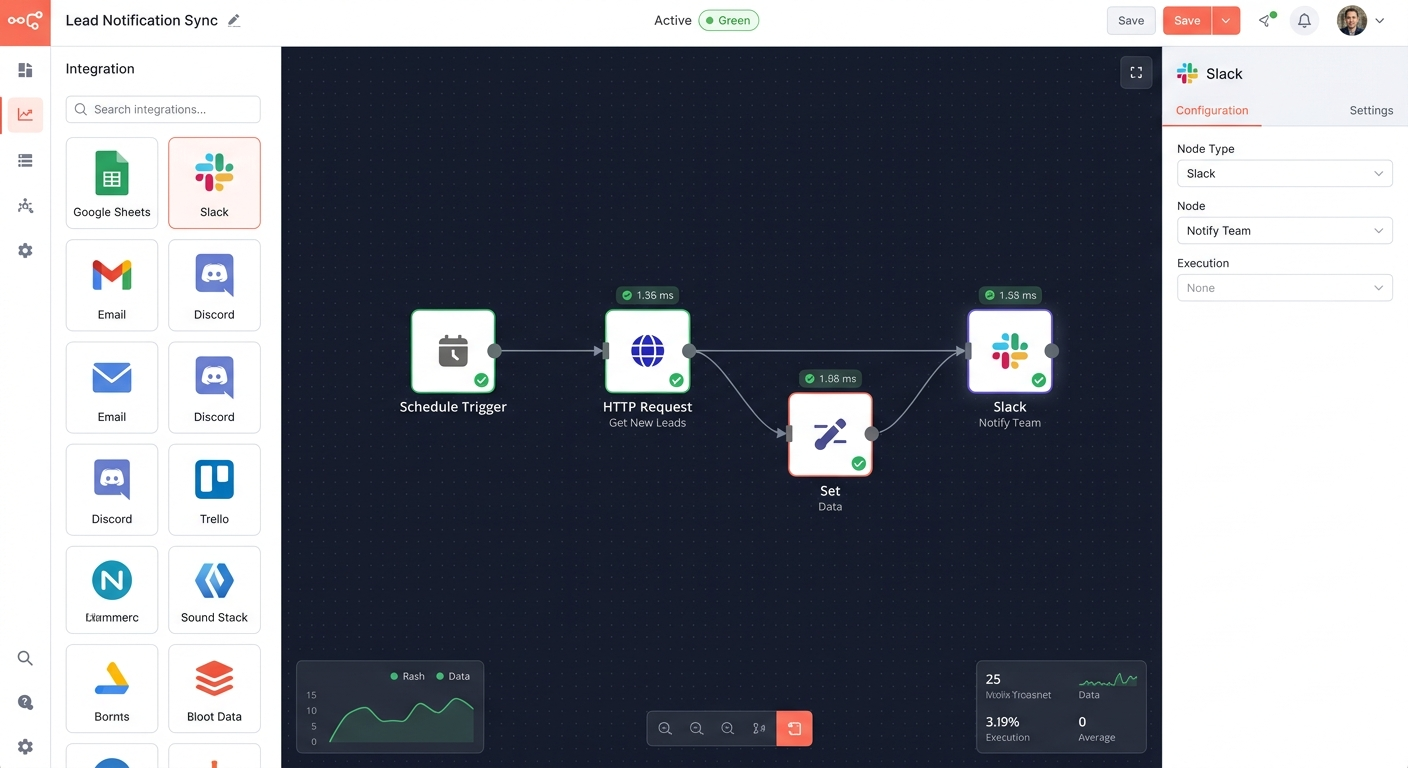Expand the orange Save button arrow
The image size is (1408, 768).
(x=1226, y=20)
